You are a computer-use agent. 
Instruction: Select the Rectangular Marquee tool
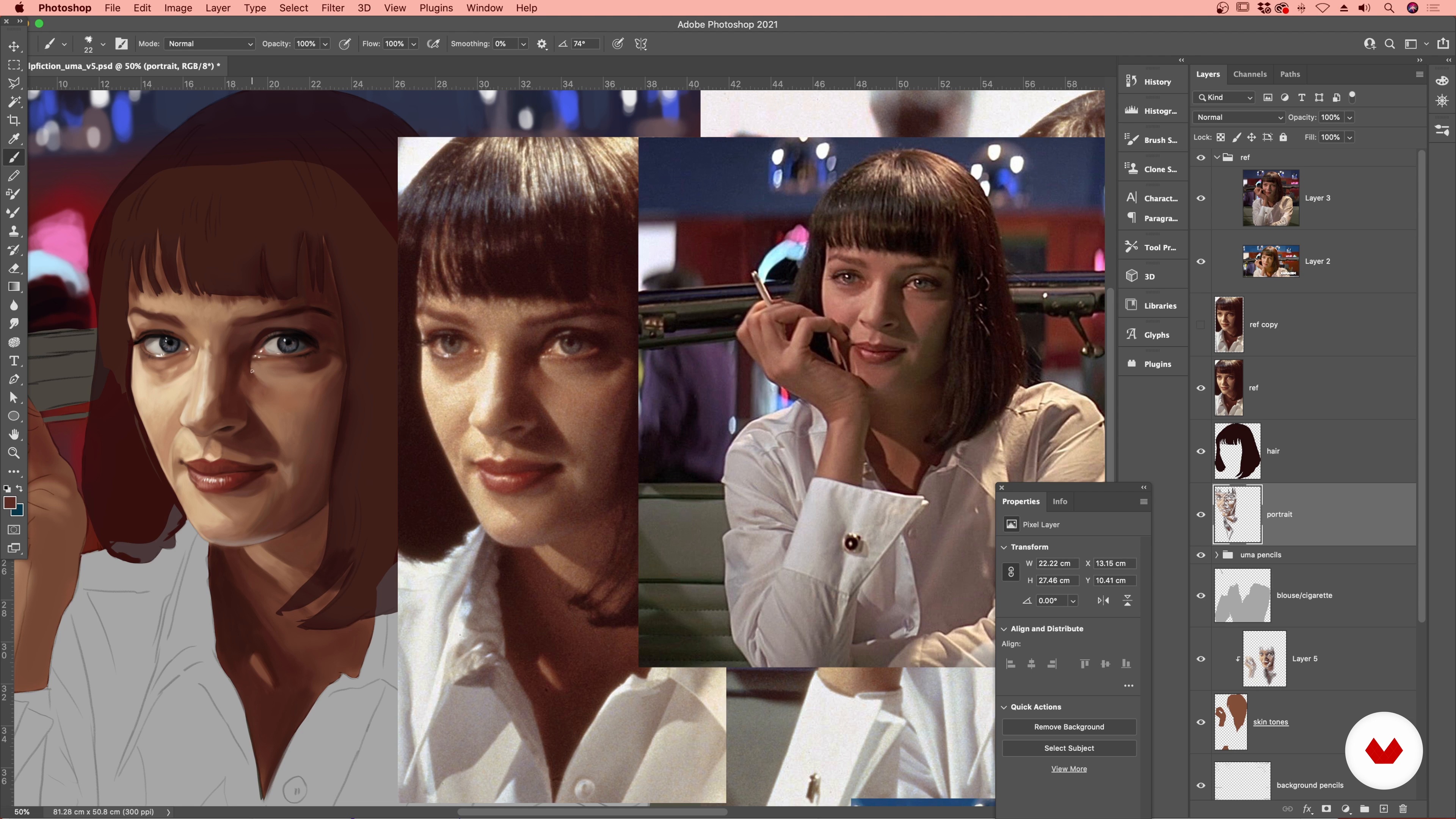[14, 65]
